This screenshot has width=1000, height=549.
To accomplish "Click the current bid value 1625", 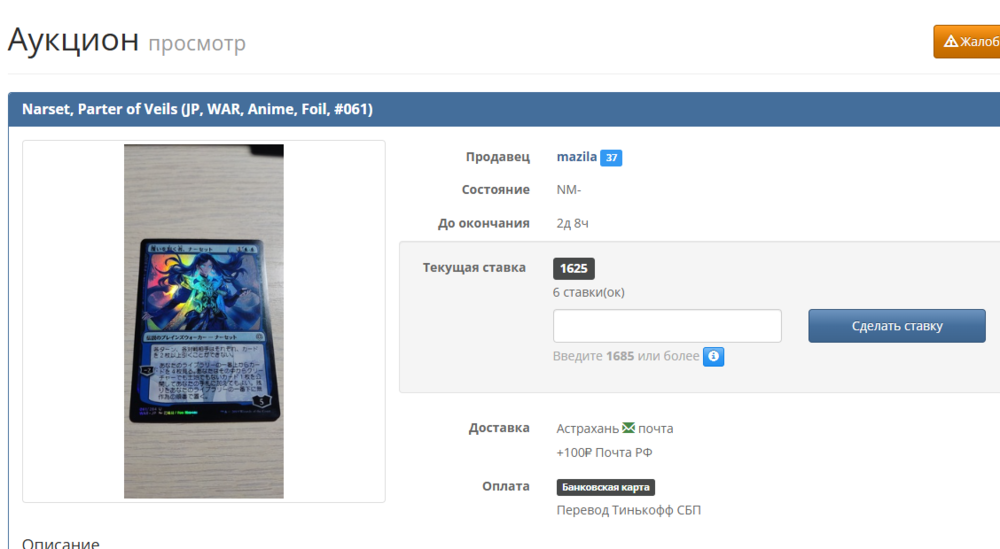I will coord(573,268).
